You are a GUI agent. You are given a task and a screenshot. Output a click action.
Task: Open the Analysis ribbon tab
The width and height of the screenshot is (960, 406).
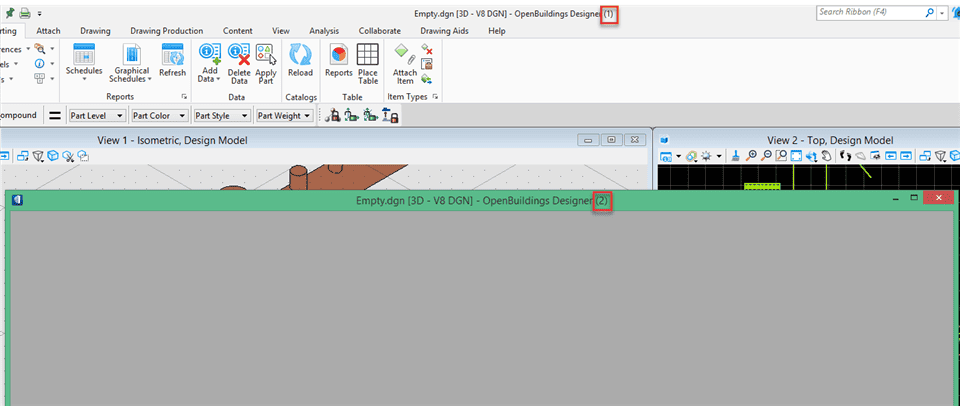click(x=324, y=31)
